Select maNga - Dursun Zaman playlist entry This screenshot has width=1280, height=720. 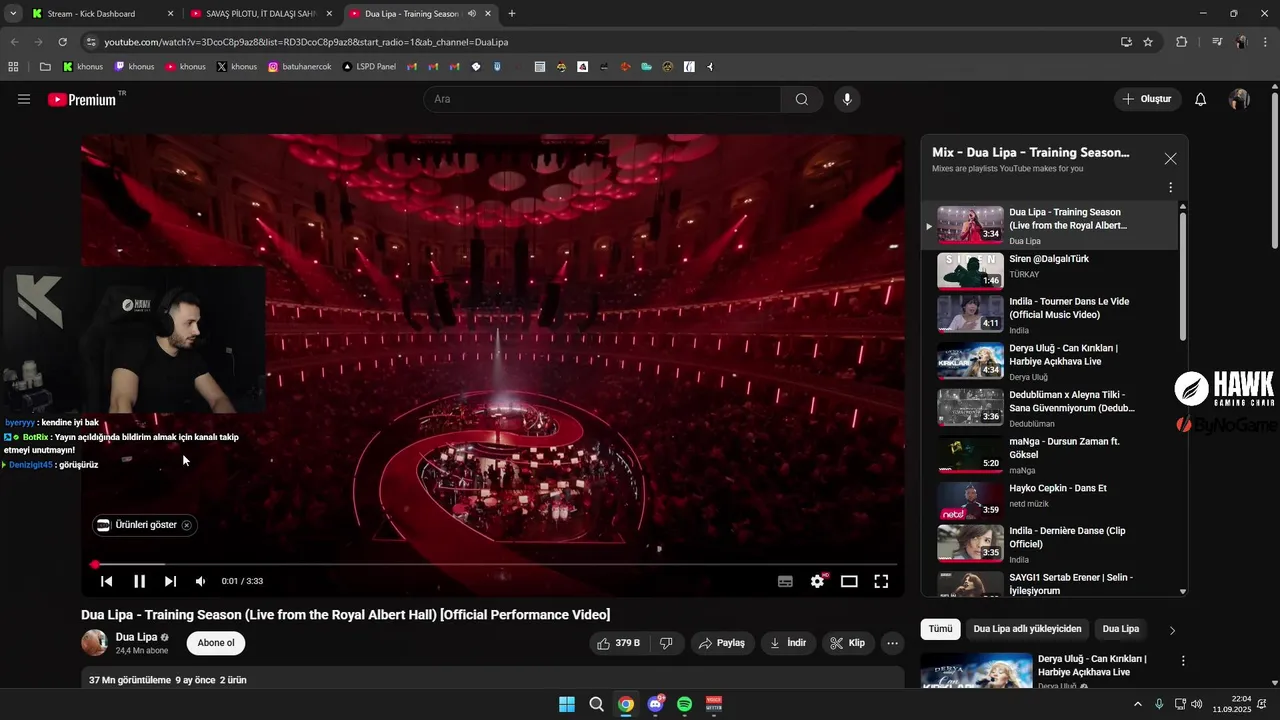point(1049,455)
